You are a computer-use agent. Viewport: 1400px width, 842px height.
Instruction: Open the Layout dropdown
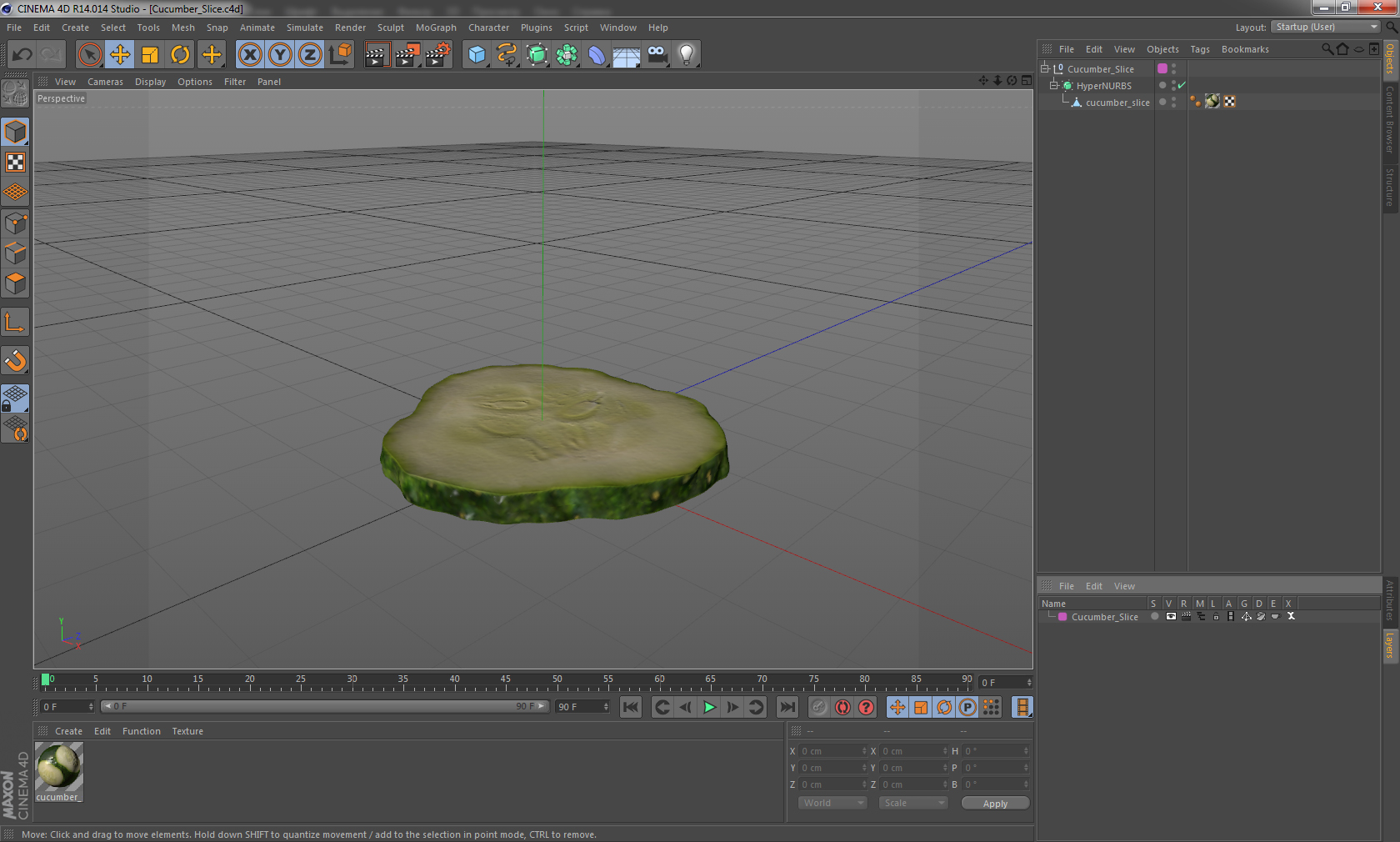click(x=1327, y=27)
